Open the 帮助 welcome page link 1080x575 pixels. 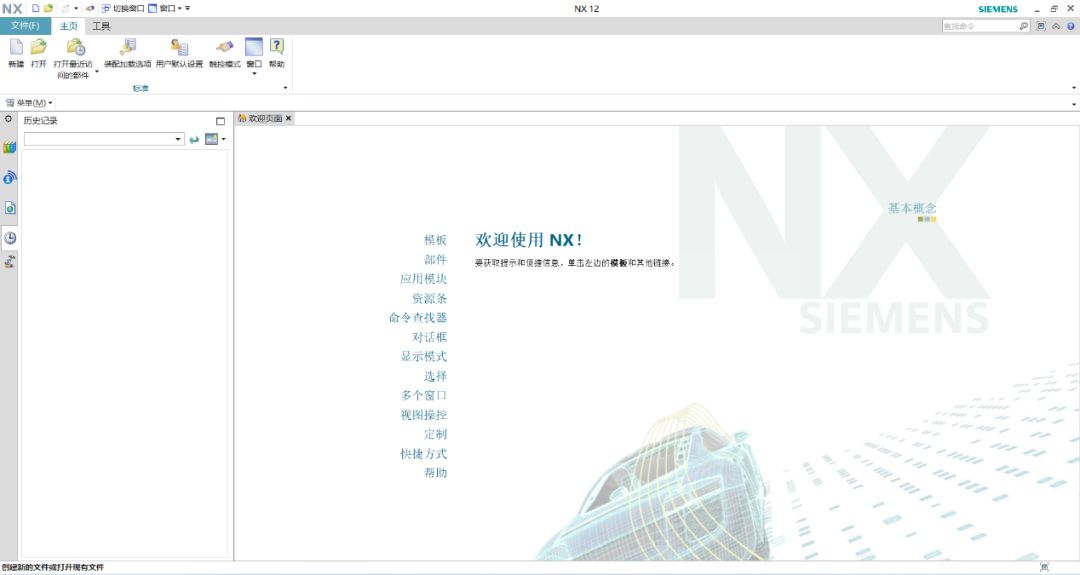(435, 473)
